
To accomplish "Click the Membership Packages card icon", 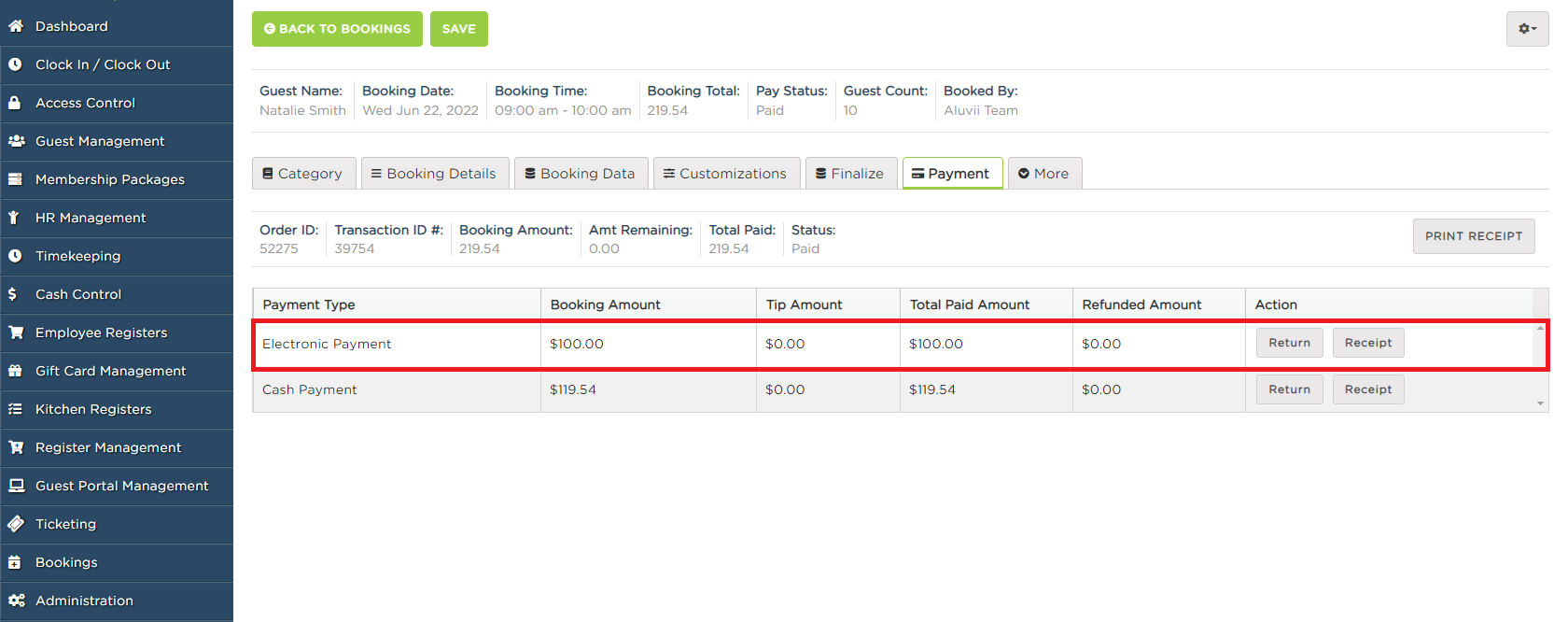I will [15, 179].
